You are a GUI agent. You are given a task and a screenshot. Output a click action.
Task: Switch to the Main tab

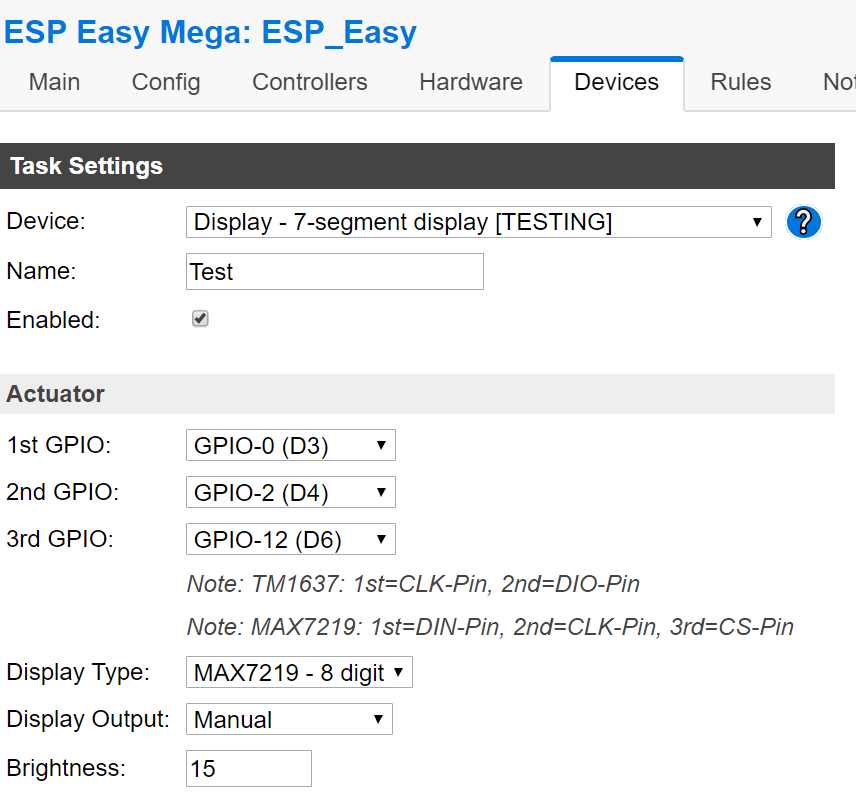coord(55,82)
